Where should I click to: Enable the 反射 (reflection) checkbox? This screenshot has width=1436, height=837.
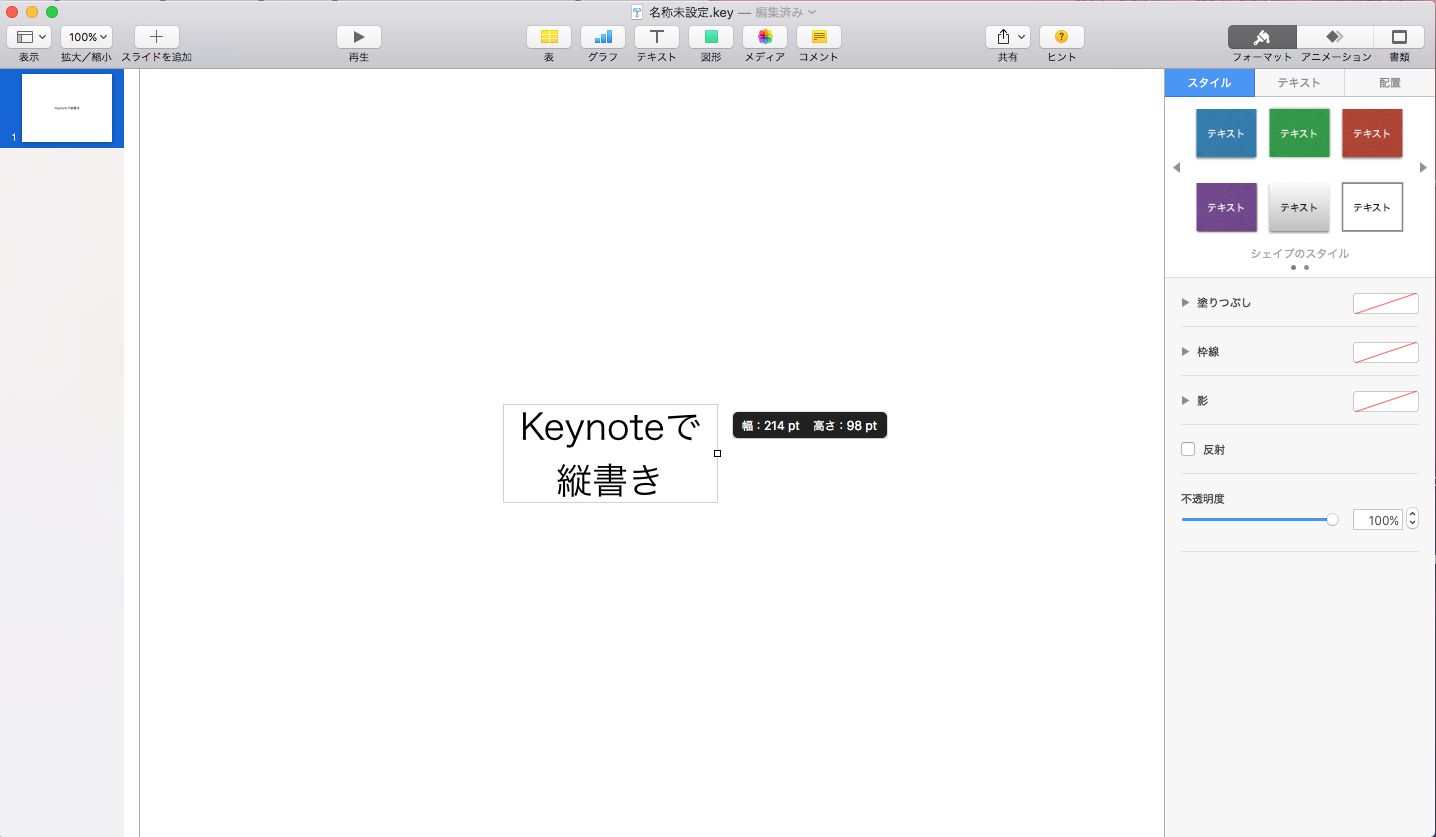tap(1188, 449)
